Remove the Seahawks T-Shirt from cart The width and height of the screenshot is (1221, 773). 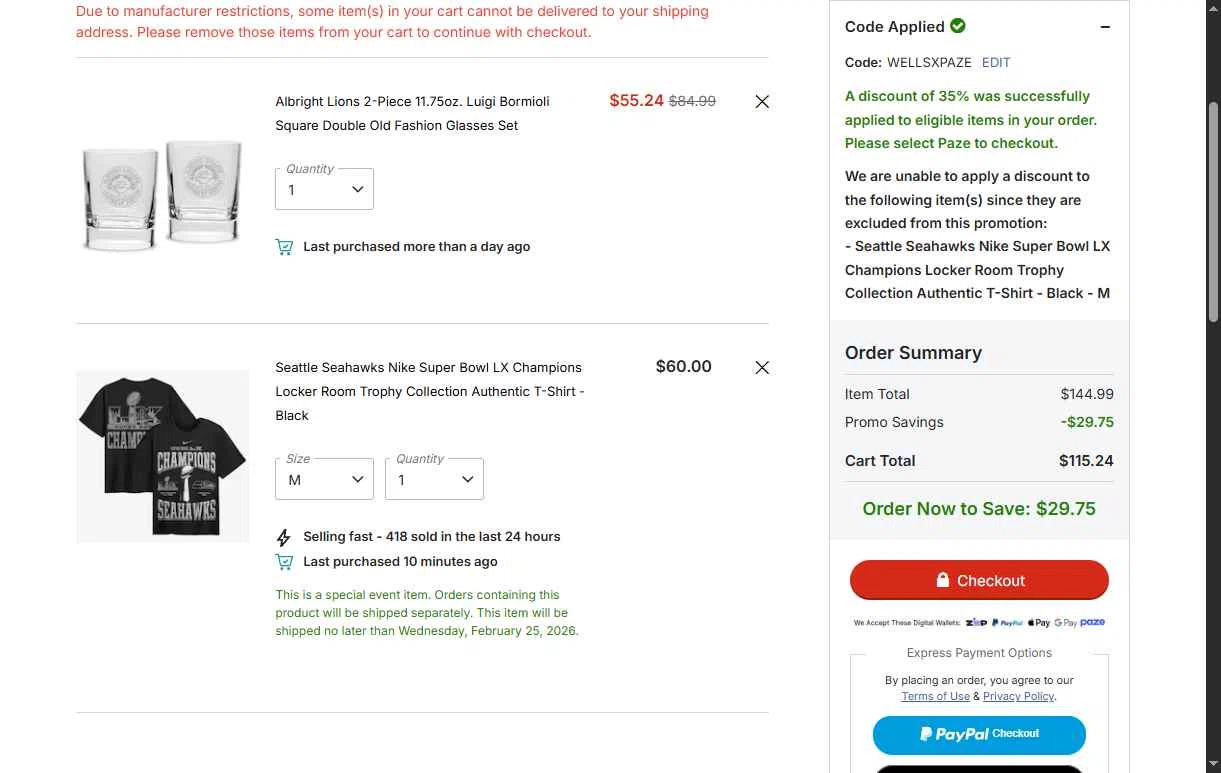[x=762, y=367]
